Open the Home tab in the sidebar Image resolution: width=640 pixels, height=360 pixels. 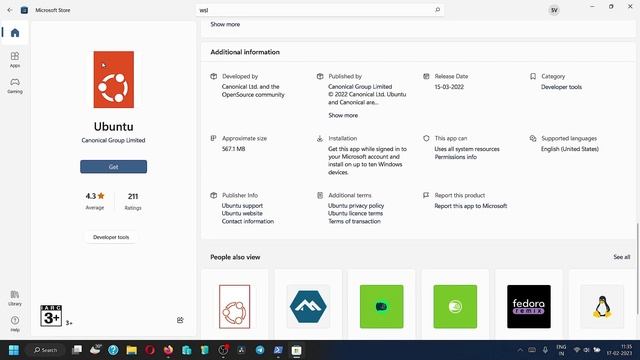coord(15,33)
